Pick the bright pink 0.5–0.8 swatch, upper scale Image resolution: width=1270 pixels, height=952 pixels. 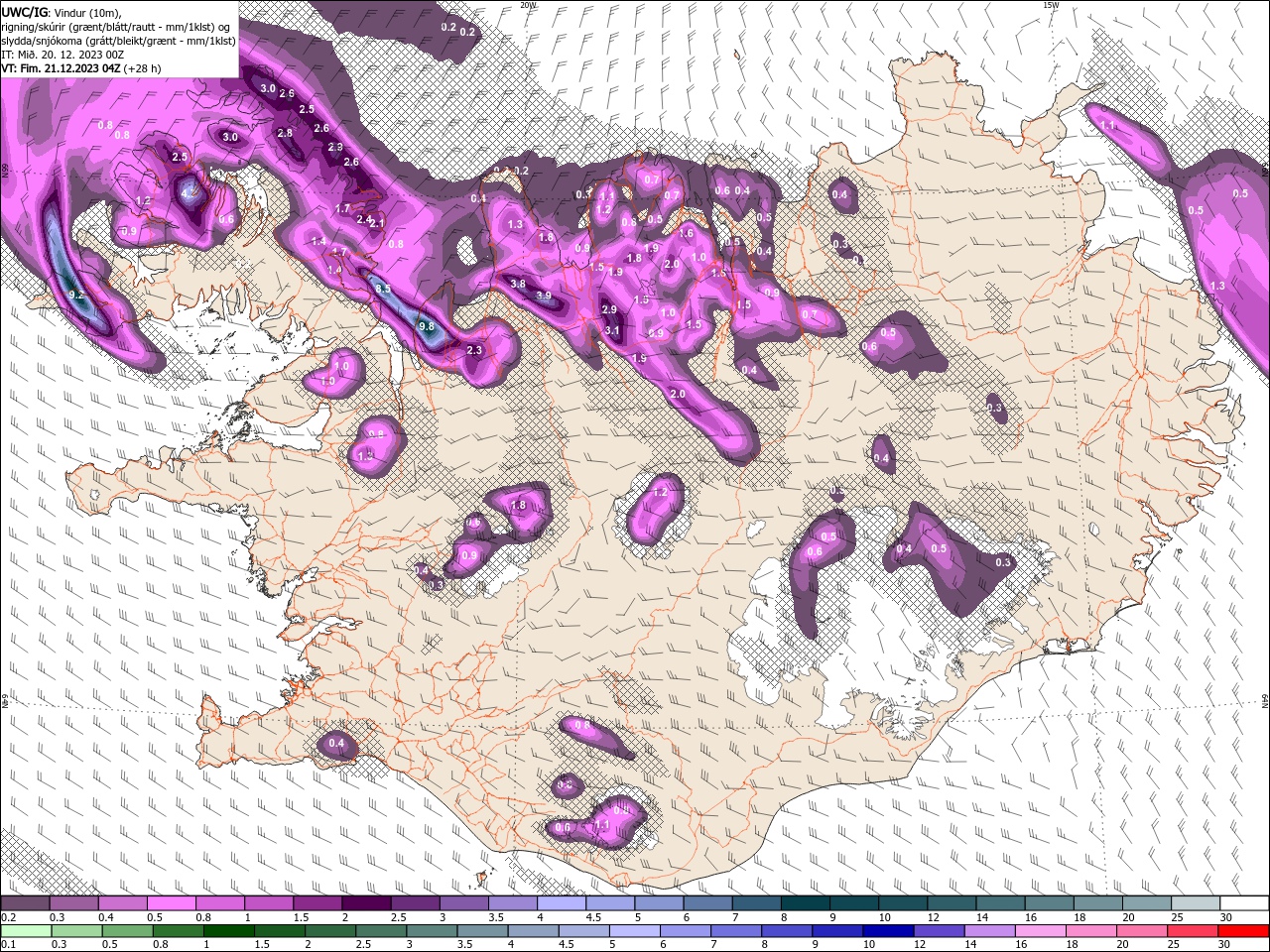tap(171, 903)
